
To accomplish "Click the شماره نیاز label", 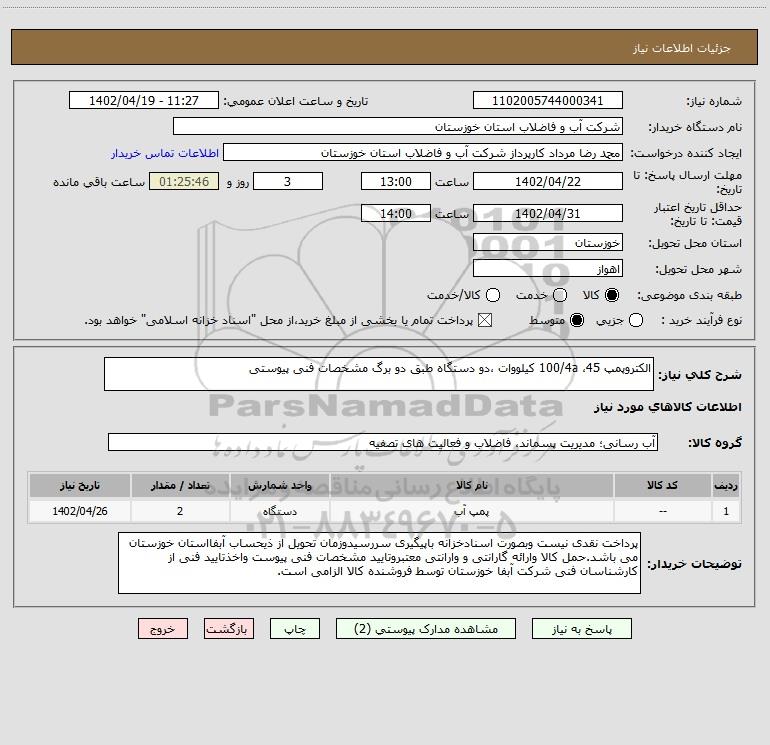I will (x=714, y=102).
